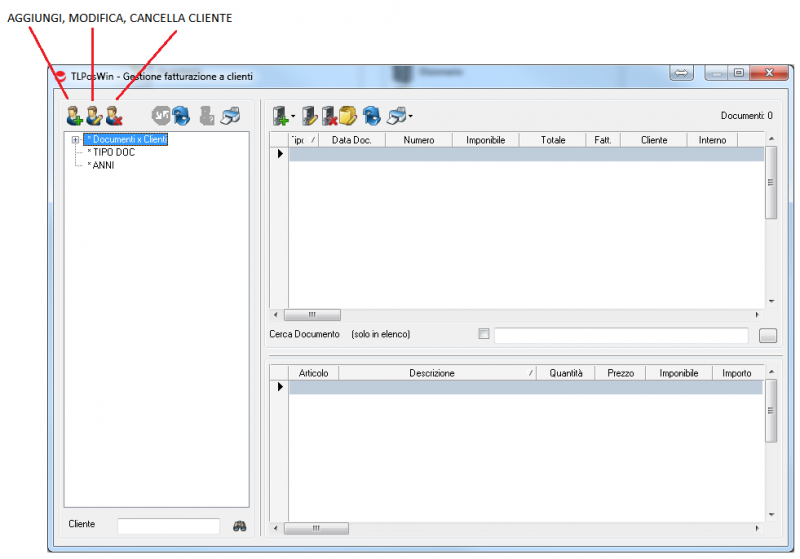Click documents grid horizontal scrollbar thumb

pyautogui.click(x=312, y=315)
